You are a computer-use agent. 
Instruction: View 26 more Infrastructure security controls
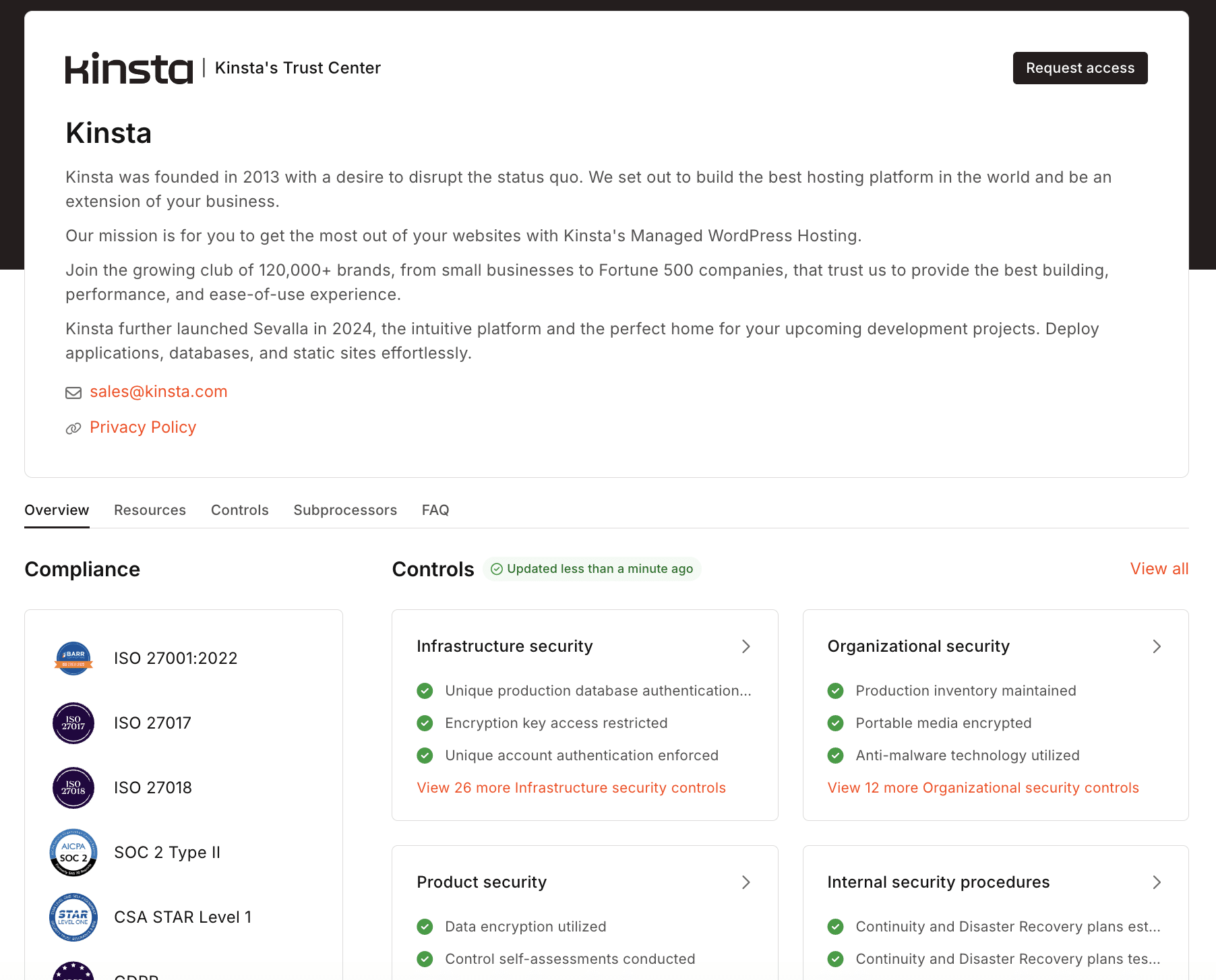pyautogui.click(x=571, y=788)
